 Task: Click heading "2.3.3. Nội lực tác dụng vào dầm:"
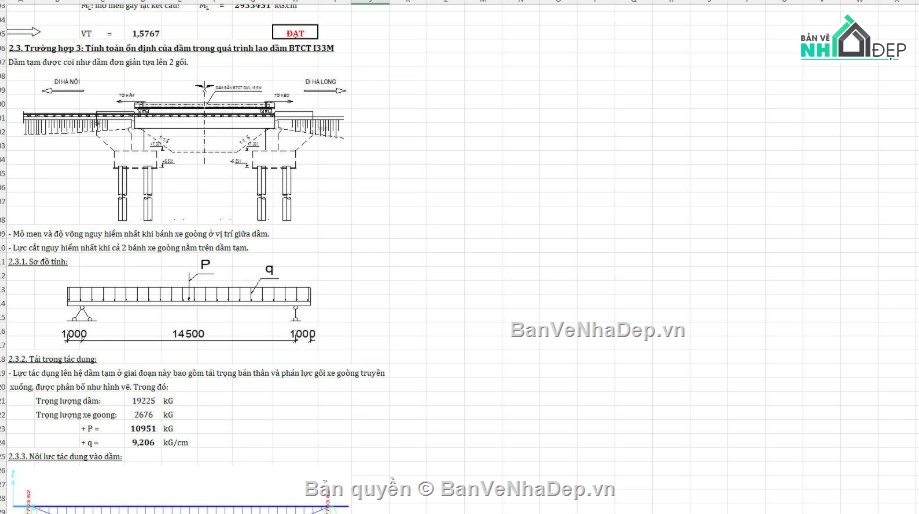[x=65, y=456]
